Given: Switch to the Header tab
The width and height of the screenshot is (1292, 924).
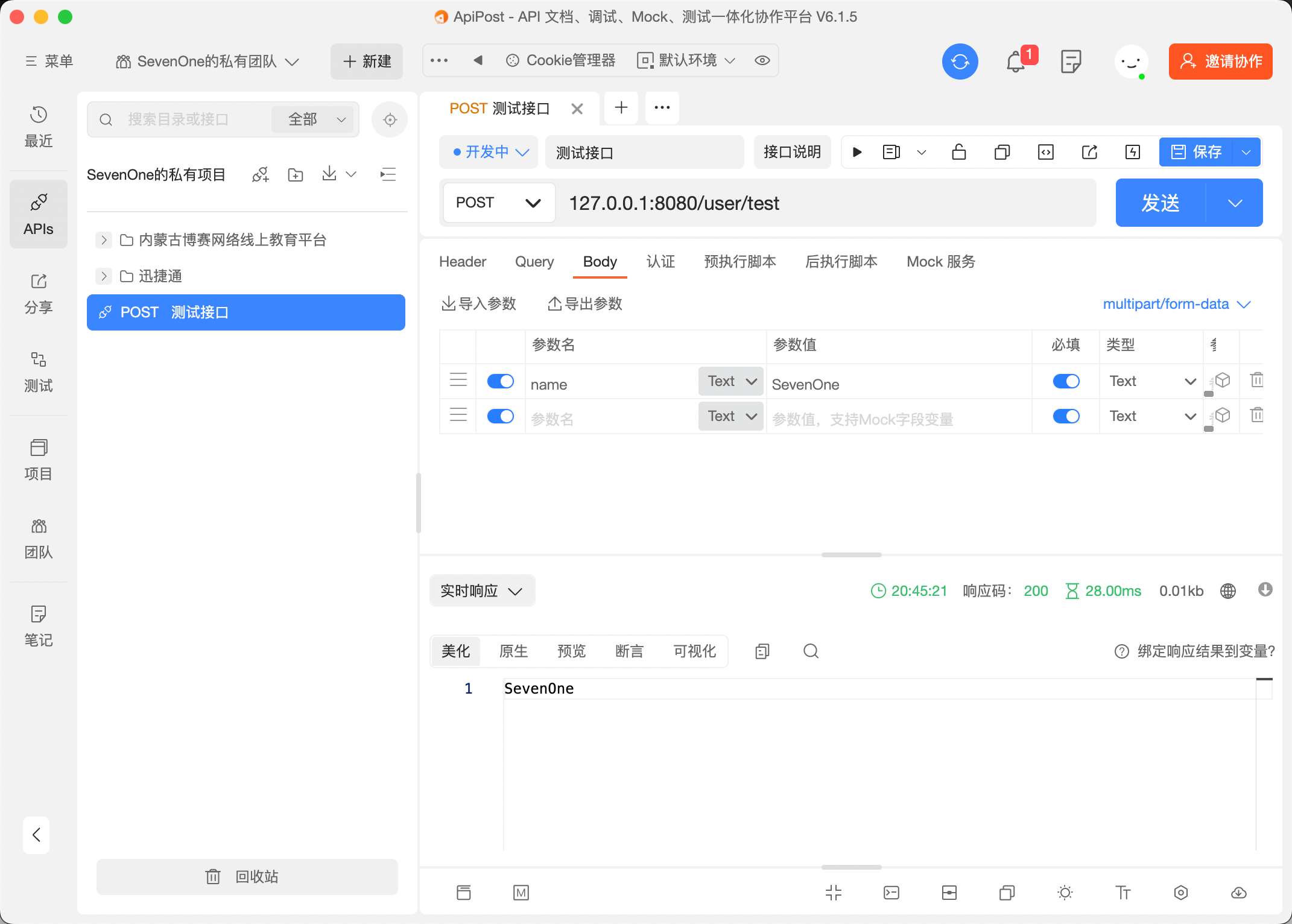Looking at the screenshot, I should [x=462, y=262].
